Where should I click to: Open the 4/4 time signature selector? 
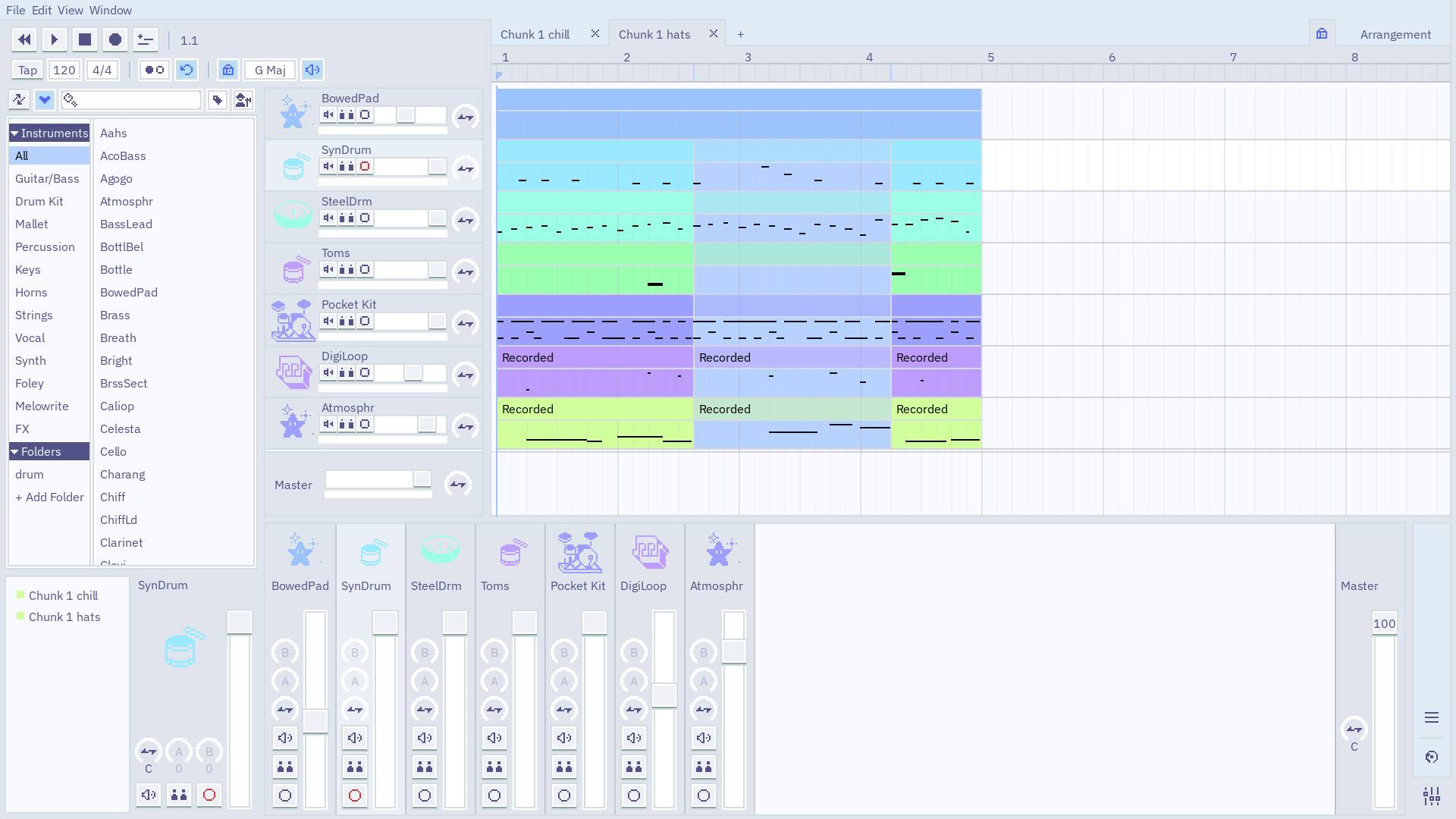(x=102, y=70)
